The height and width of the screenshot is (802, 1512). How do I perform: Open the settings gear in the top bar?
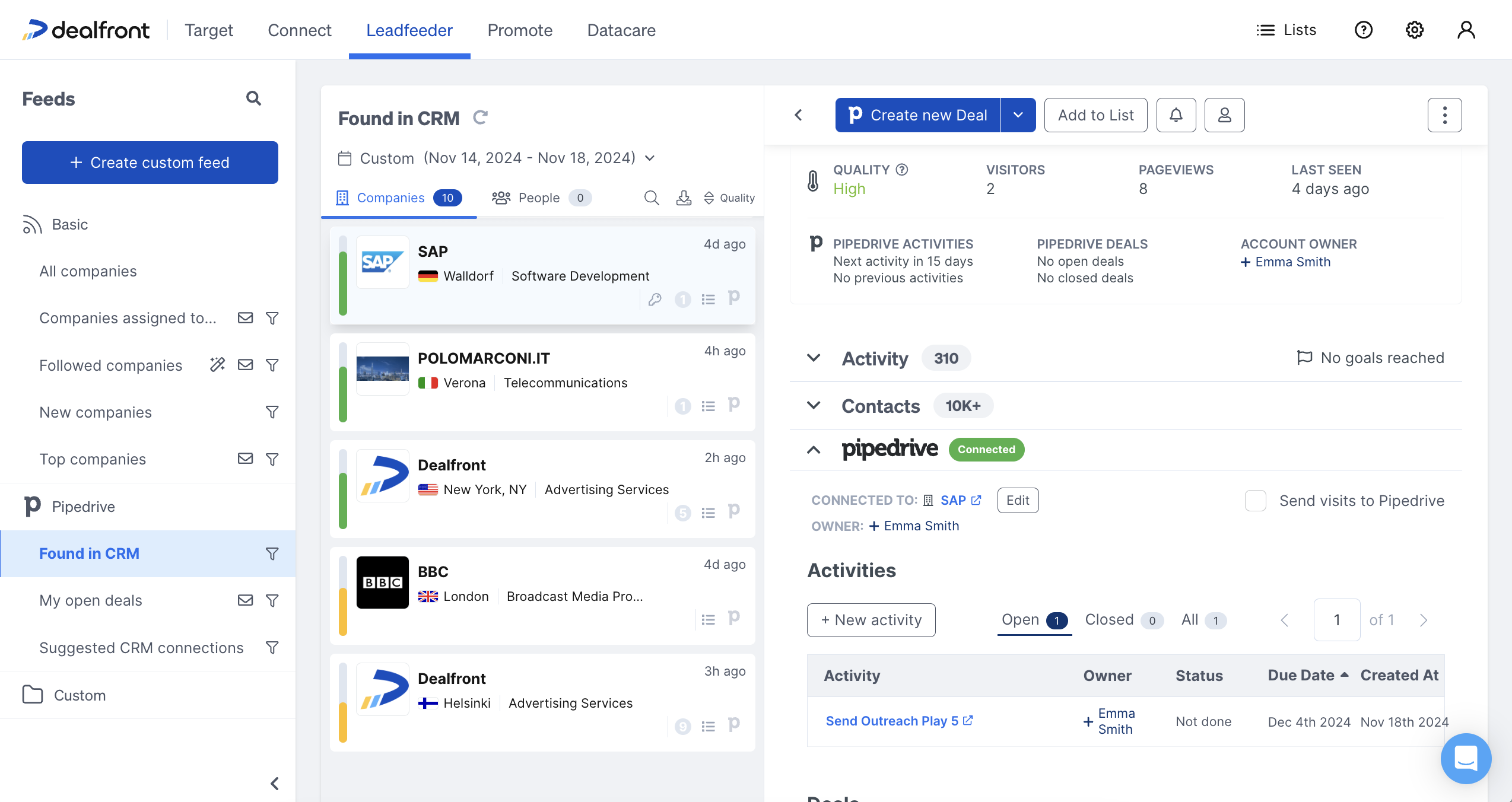1414,30
